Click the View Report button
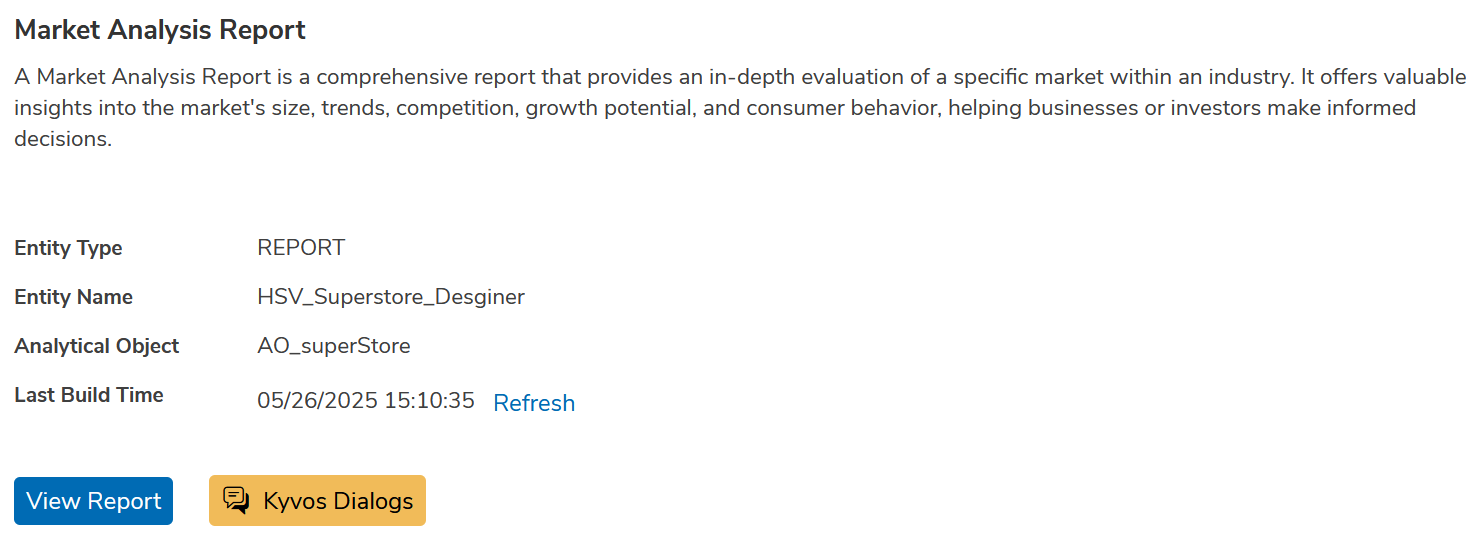This screenshot has width=1473, height=556. click(93, 501)
